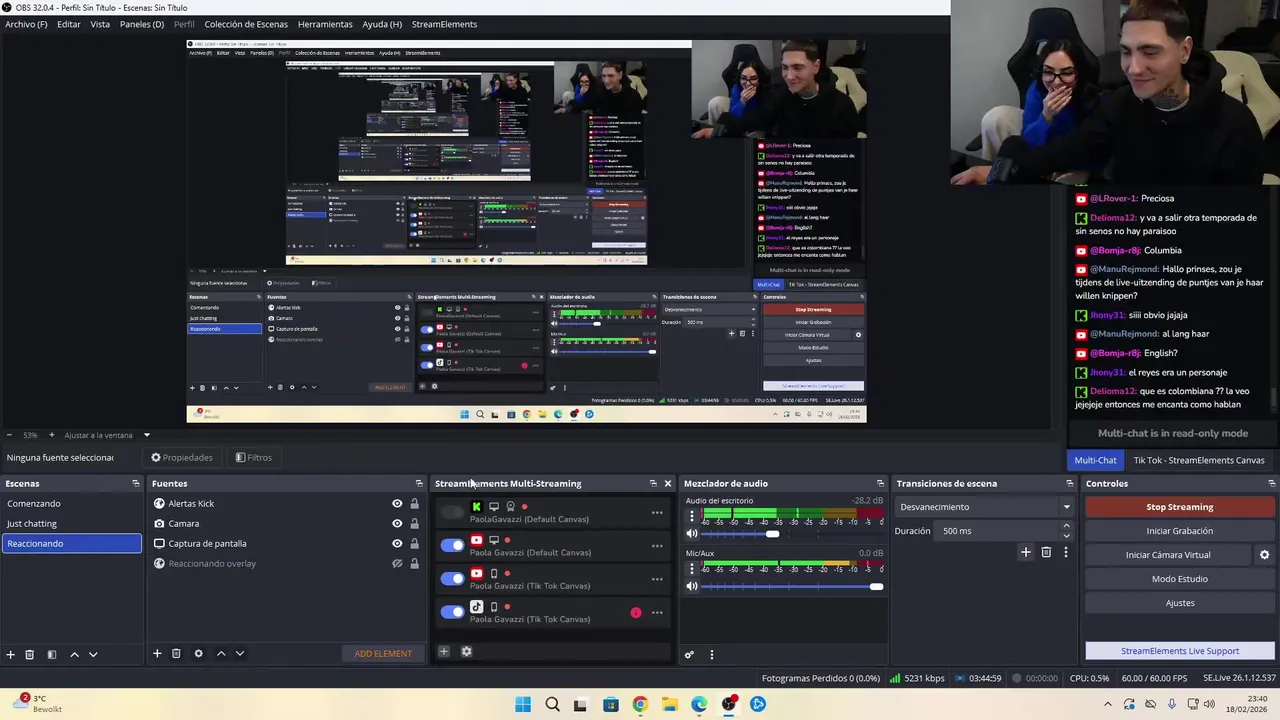Image resolution: width=1280 pixels, height=720 pixels.
Task: Move source down in Fuentes panel
Action: click(x=240, y=653)
